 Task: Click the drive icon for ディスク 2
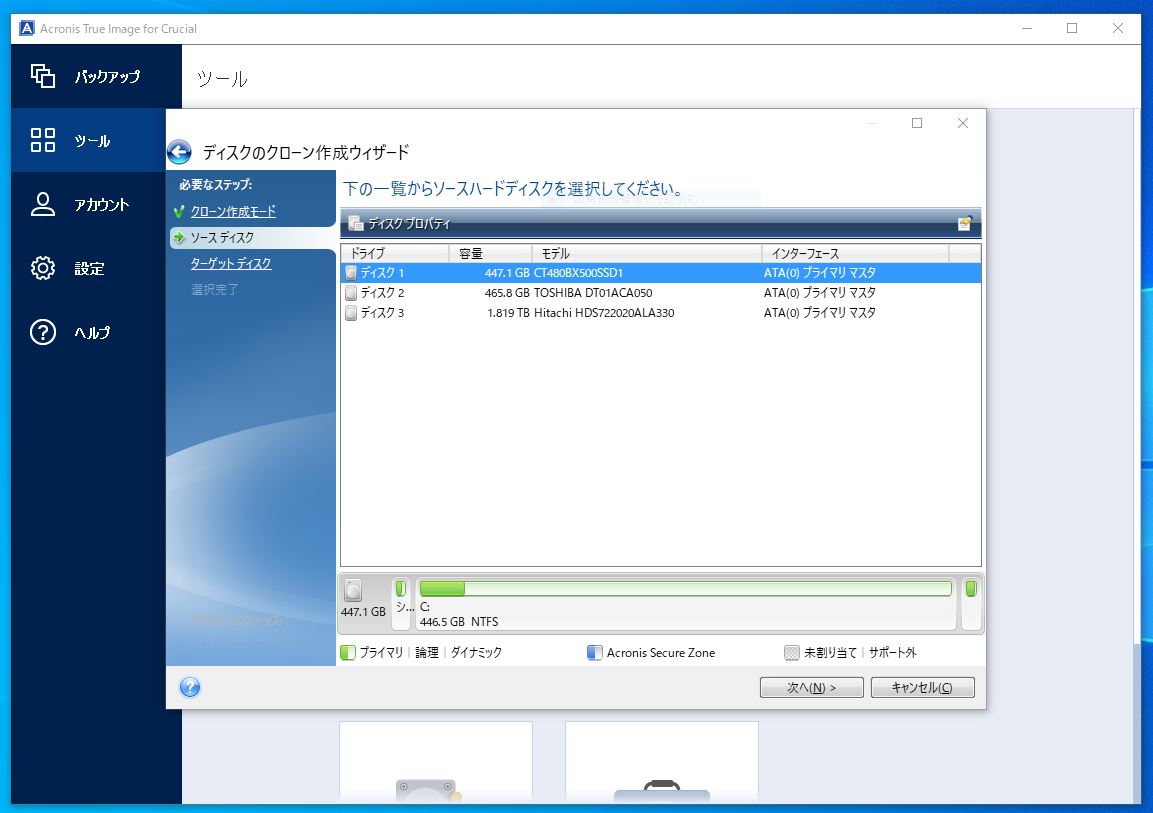coord(351,293)
